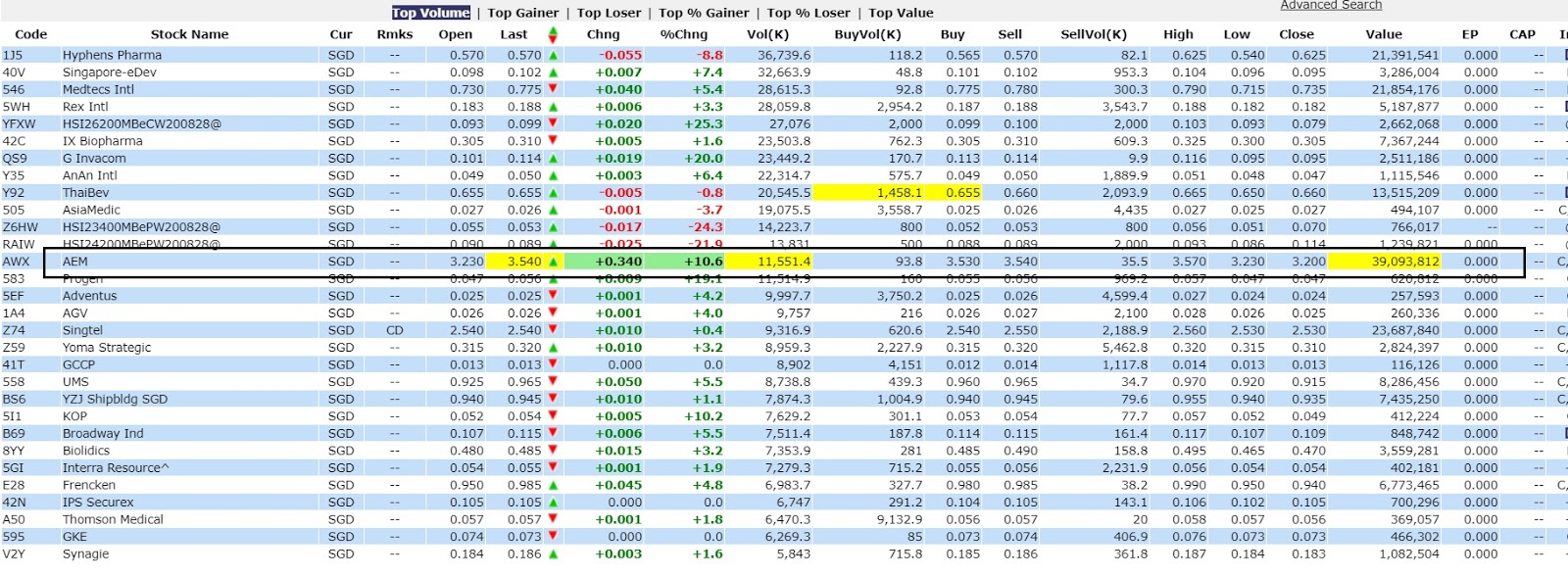Click the red down arrow in GKE row
The width and height of the screenshot is (1568, 577).
click(x=553, y=537)
